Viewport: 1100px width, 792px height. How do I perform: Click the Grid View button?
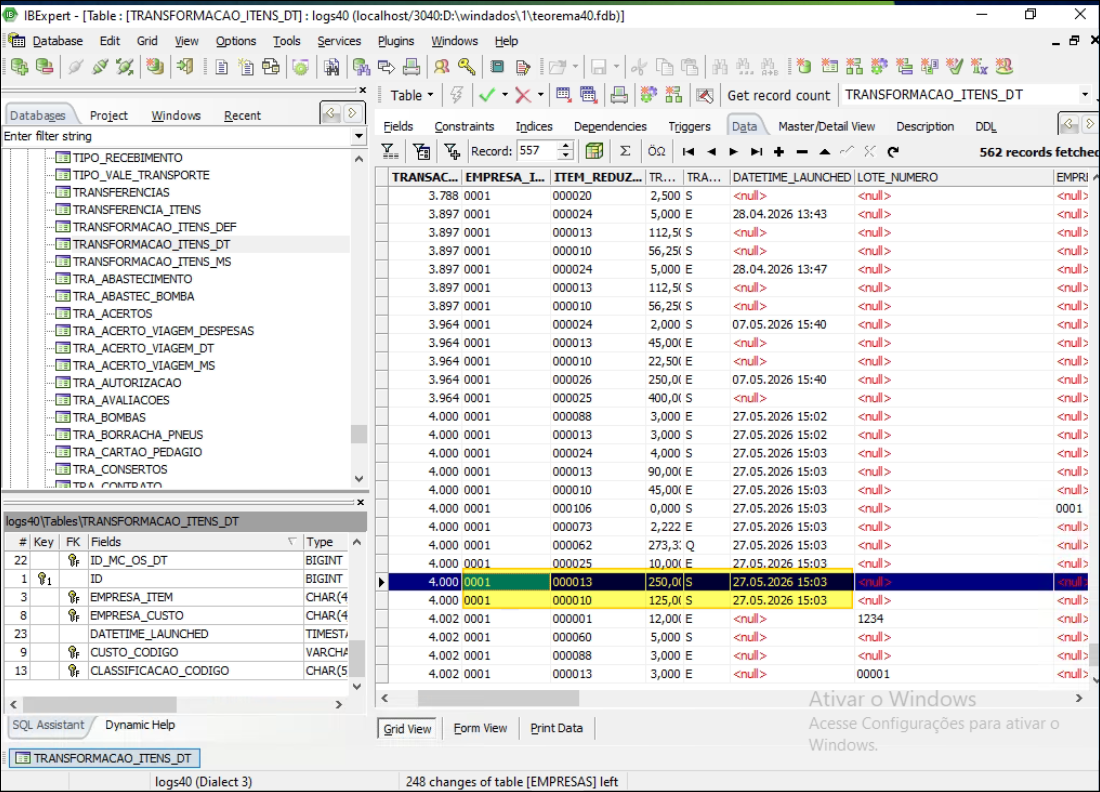click(x=407, y=729)
